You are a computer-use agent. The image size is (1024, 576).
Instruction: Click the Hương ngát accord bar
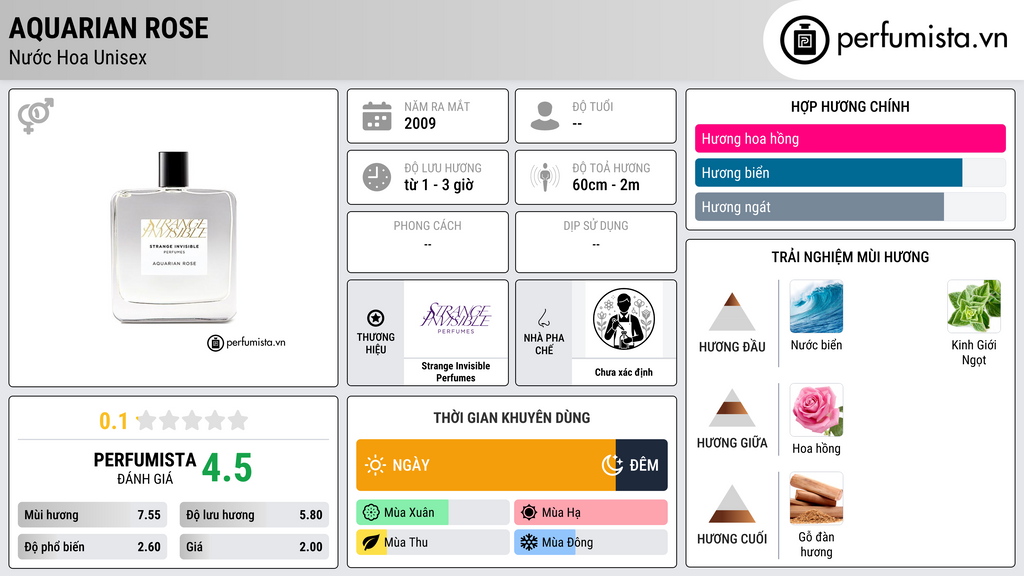[850, 206]
